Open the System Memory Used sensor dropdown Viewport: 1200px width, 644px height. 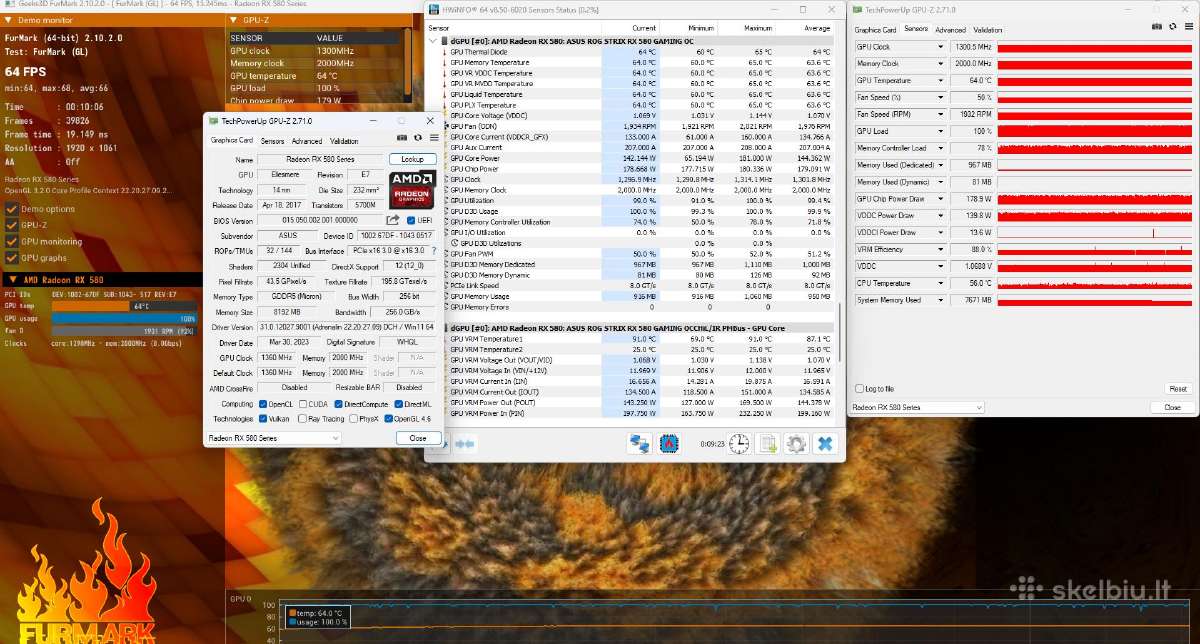pyautogui.click(x=940, y=301)
